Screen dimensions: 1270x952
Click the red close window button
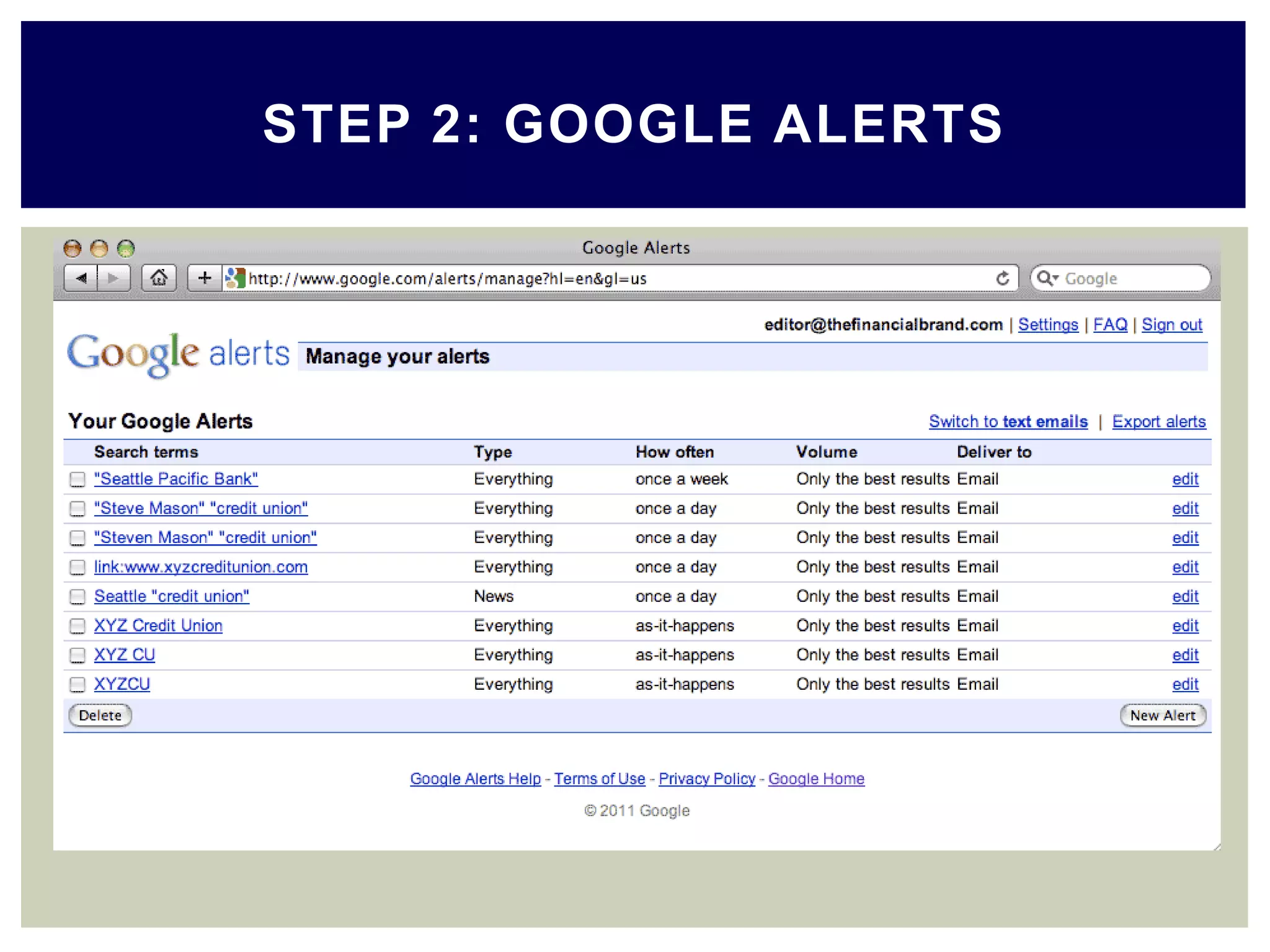pos(73,249)
